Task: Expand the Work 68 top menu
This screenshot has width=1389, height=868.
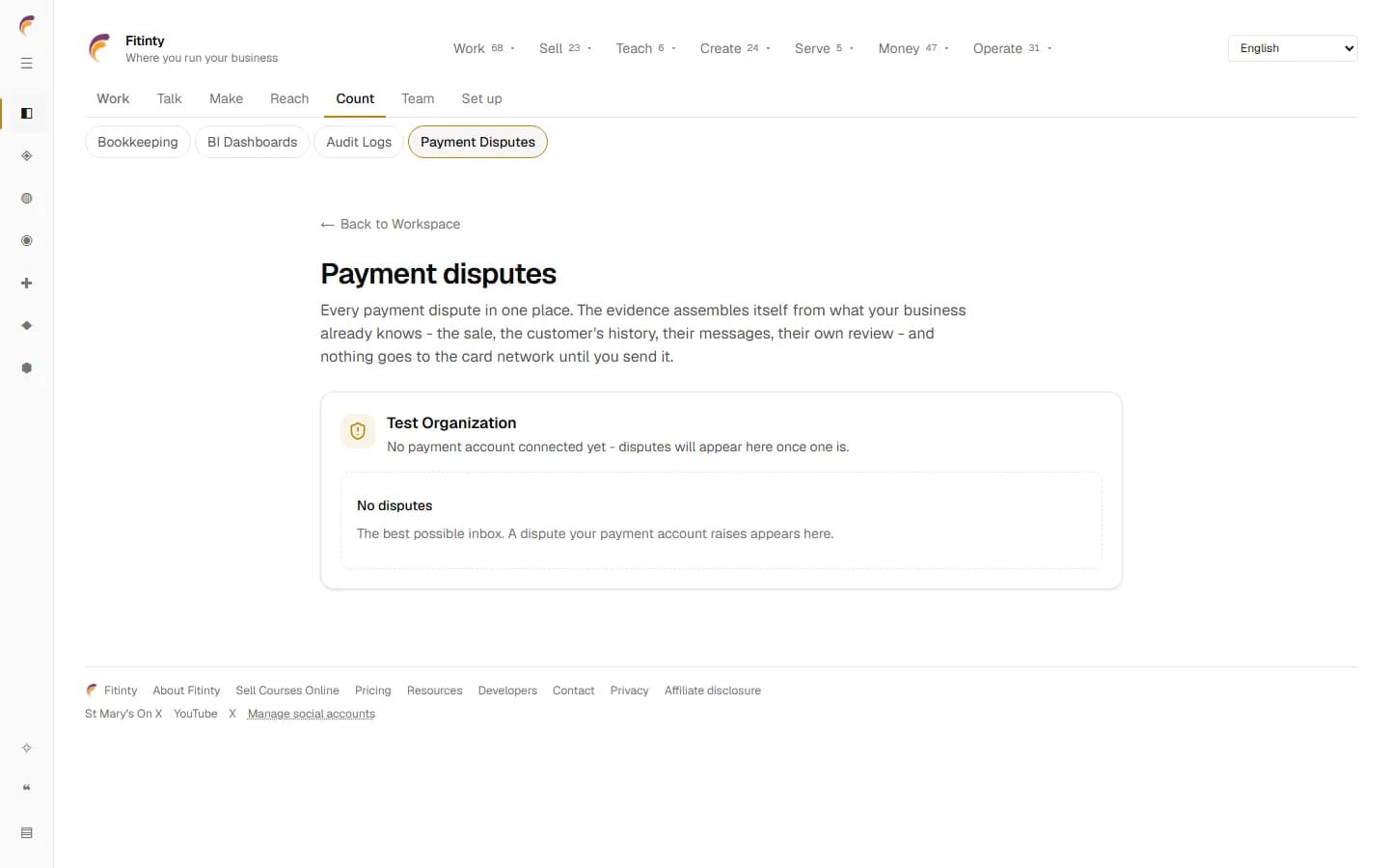Action: point(484,48)
